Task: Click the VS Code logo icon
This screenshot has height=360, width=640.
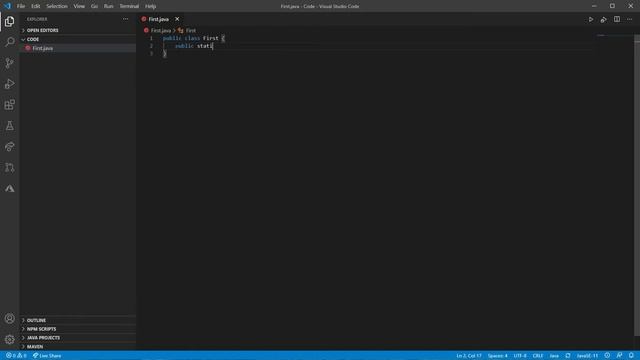Action: 7,6
